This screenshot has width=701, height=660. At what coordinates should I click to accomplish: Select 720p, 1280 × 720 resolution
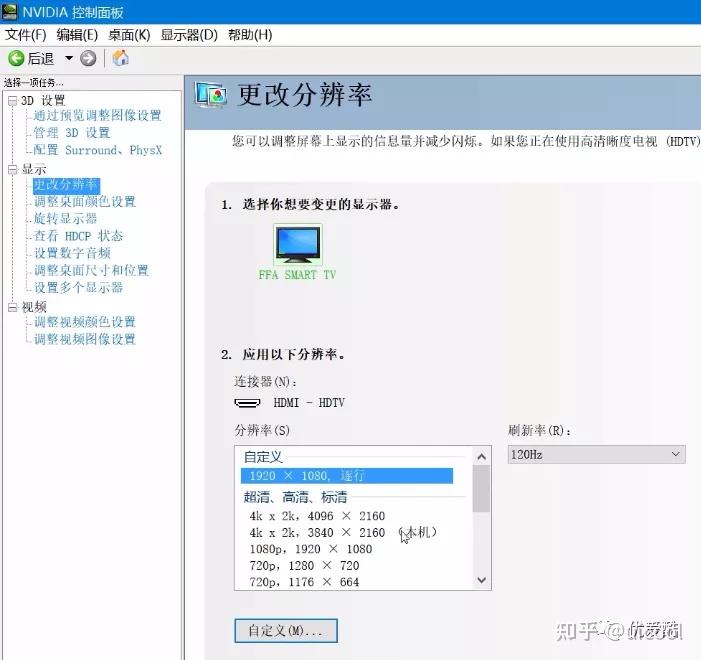point(304,566)
